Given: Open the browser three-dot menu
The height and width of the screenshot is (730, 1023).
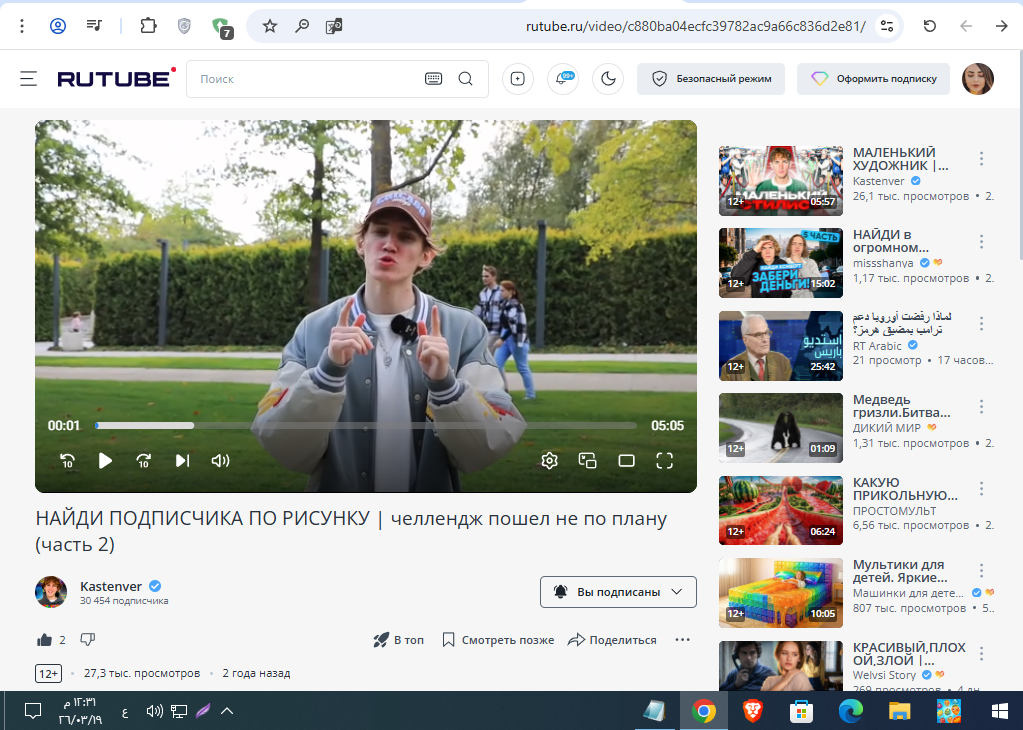Looking at the screenshot, I should pos(22,26).
